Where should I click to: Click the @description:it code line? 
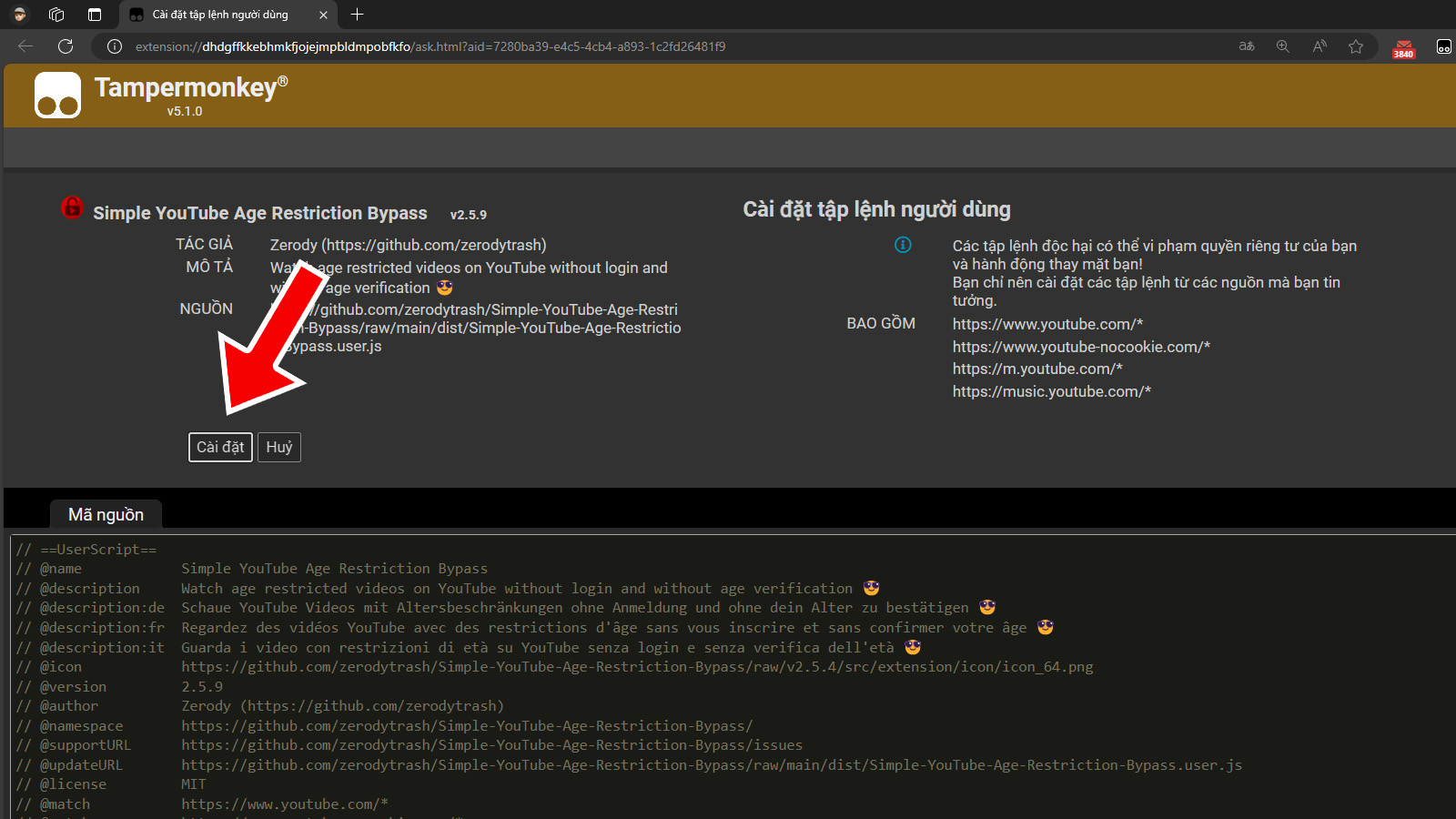(469, 648)
